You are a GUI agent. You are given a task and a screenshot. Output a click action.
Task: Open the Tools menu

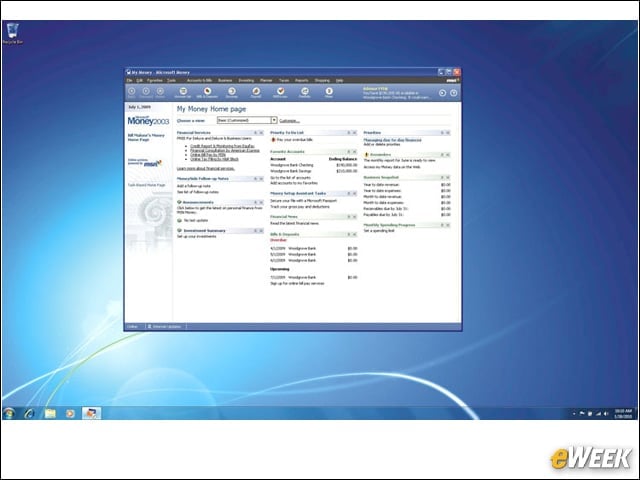click(x=171, y=80)
